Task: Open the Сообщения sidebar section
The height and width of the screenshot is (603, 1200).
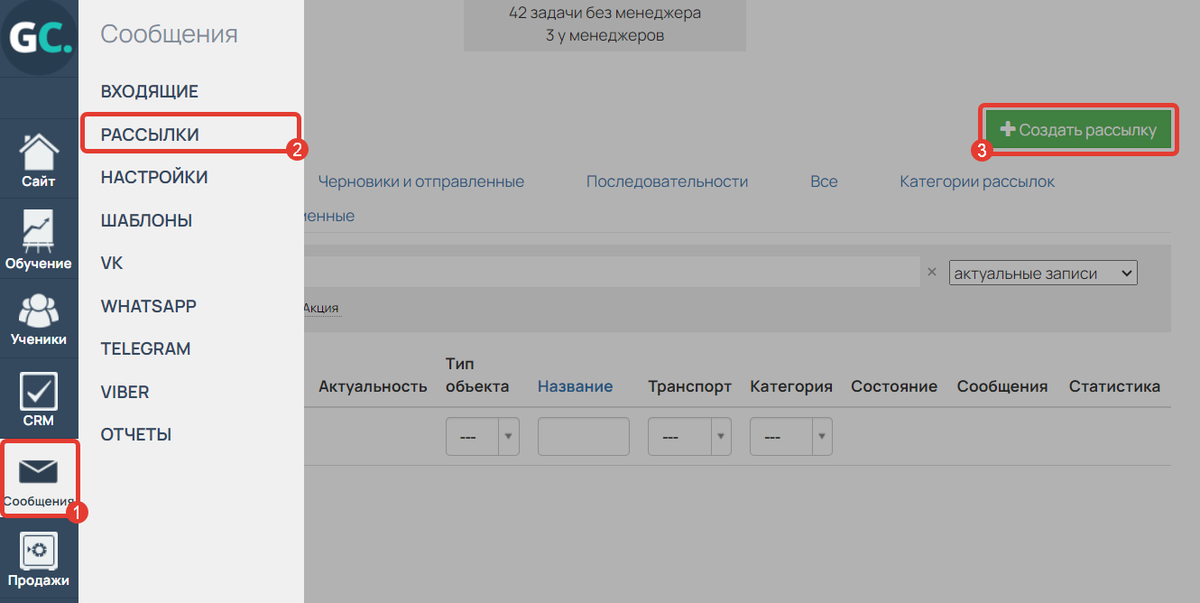Action: coord(38,479)
